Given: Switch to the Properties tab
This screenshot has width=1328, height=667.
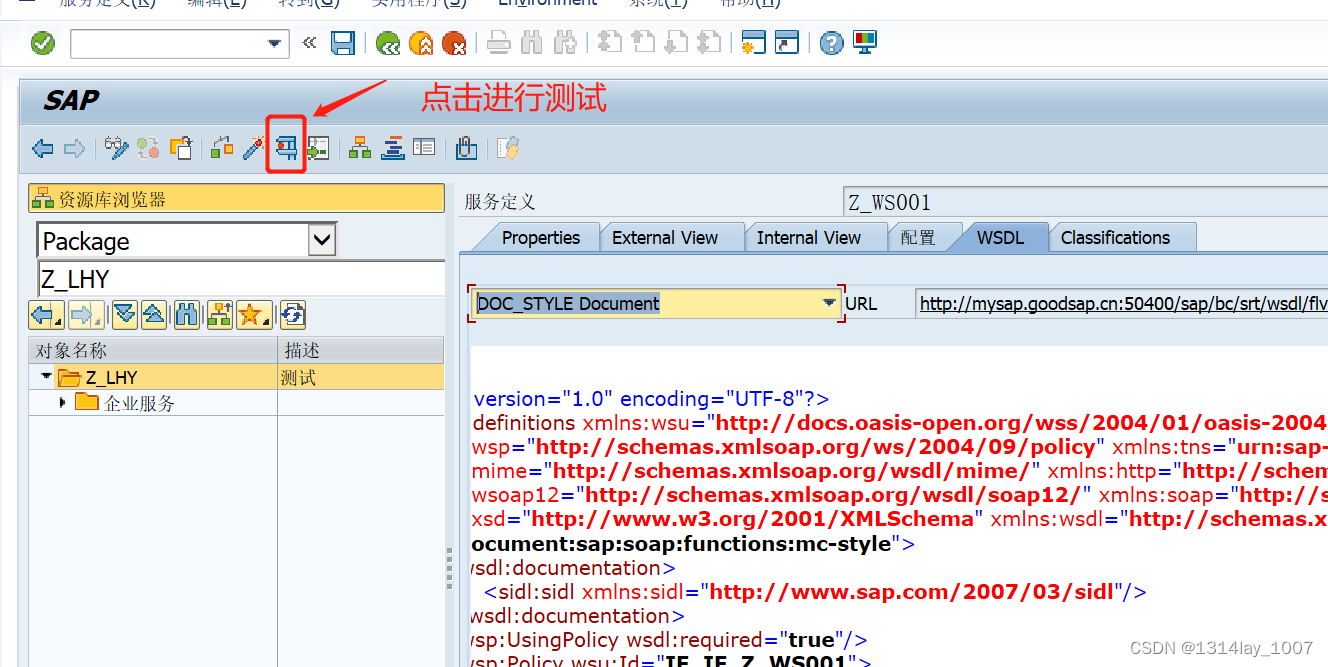Looking at the screenshot, I should (x=540, y=238).
